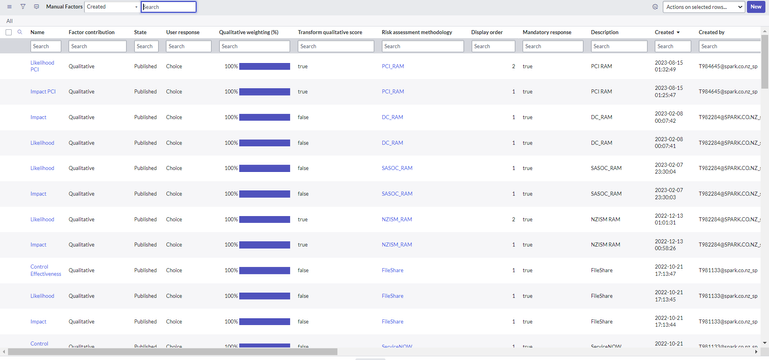Click the horizontal scrollbar left arrow
This screenshot has height=360, width=769.
(x=4, y=352)
